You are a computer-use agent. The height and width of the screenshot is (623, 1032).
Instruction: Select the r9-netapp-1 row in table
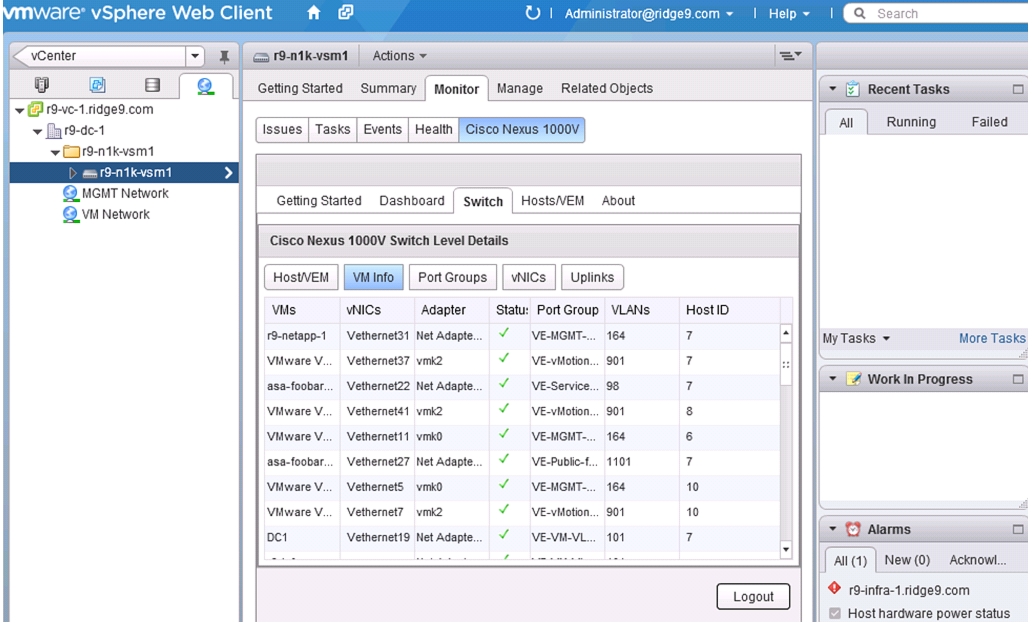[522, 336]
